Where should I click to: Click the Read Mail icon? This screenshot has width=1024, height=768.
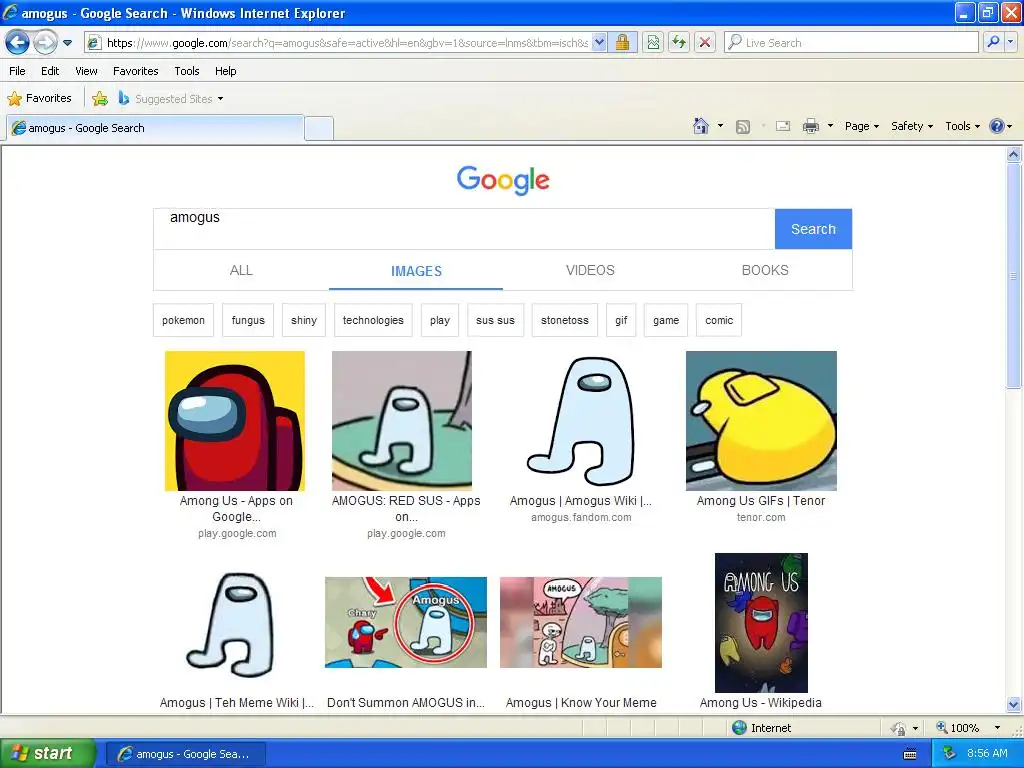point(783,126)
